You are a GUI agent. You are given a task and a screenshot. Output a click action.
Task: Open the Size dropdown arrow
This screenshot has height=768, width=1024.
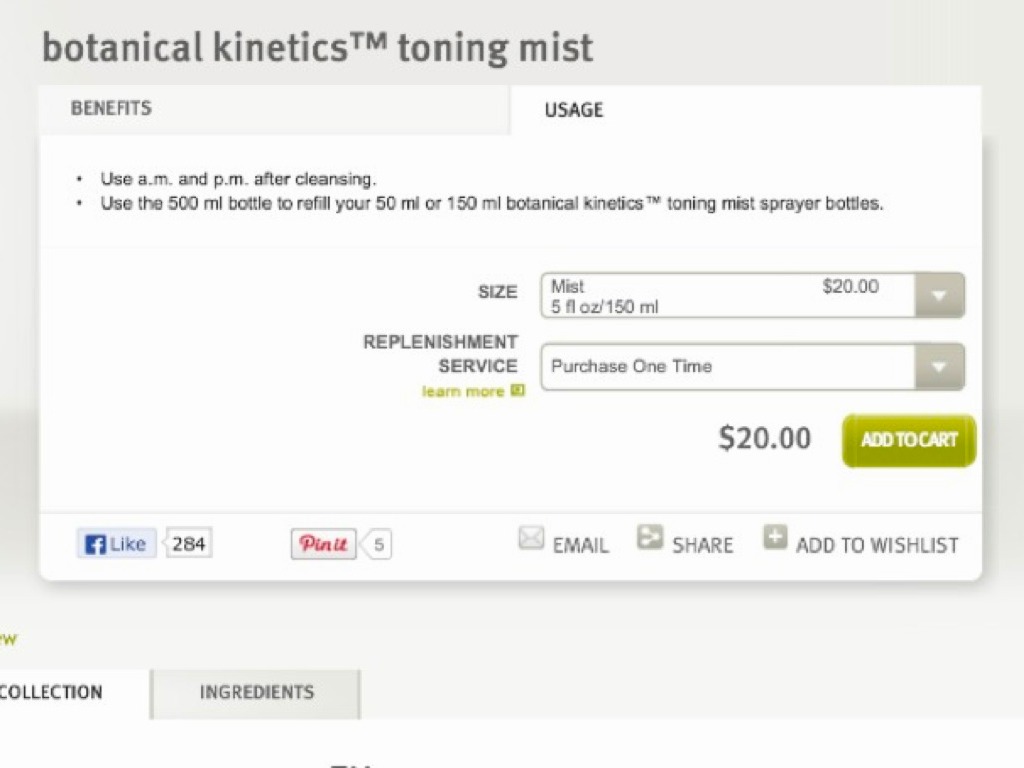point(939,296)
